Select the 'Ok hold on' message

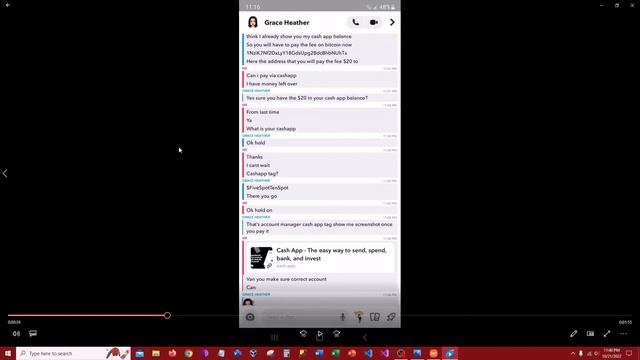click(x=259, y=210)
